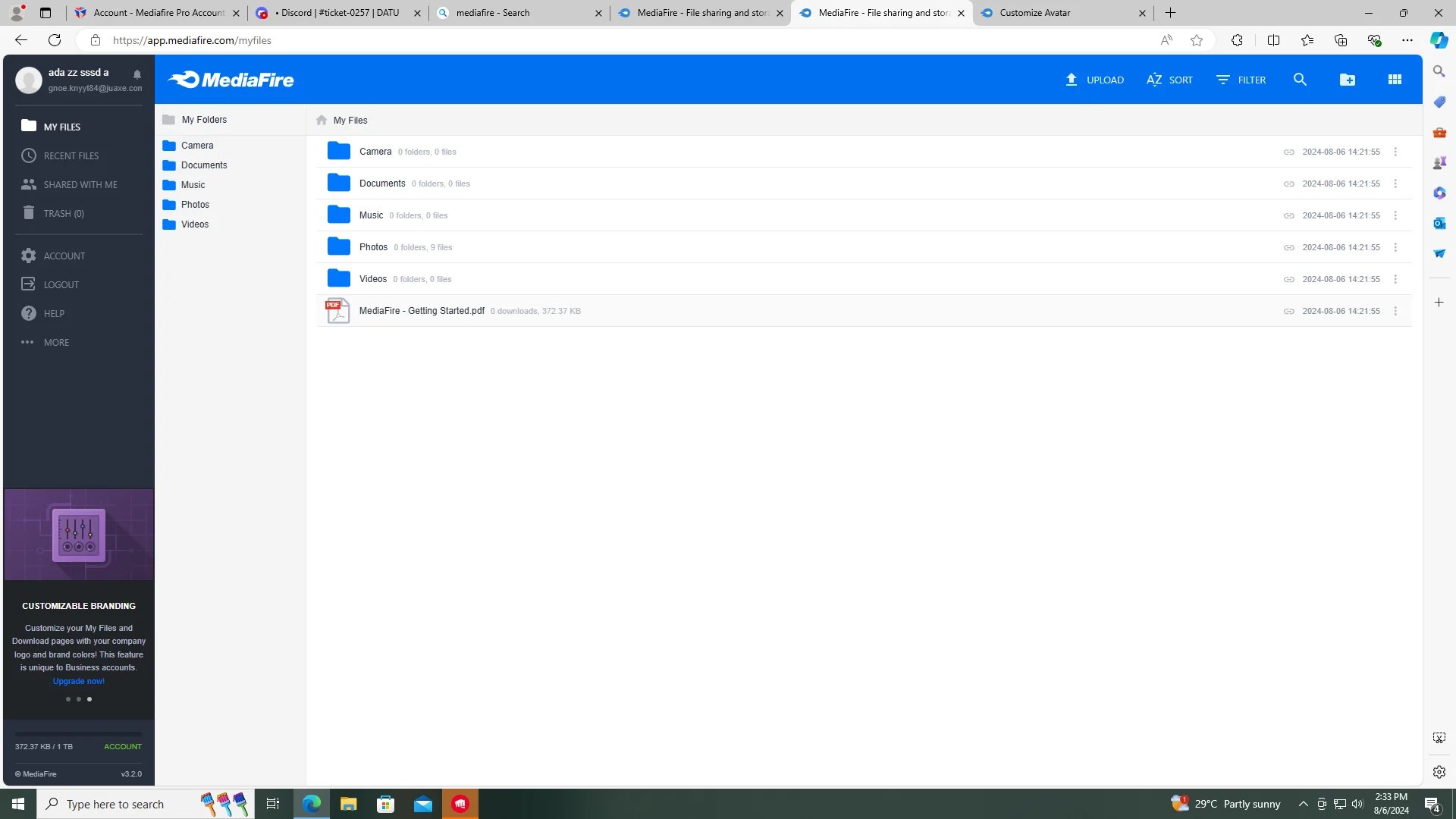
Task: Open options menu for Music folder
Action: 1395,215
